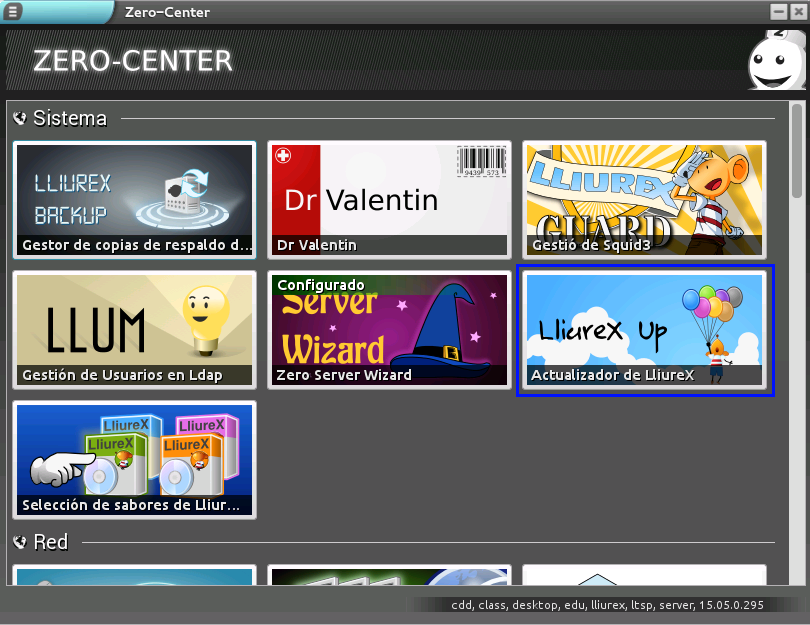Click the flavours version text in status bar

622,605
